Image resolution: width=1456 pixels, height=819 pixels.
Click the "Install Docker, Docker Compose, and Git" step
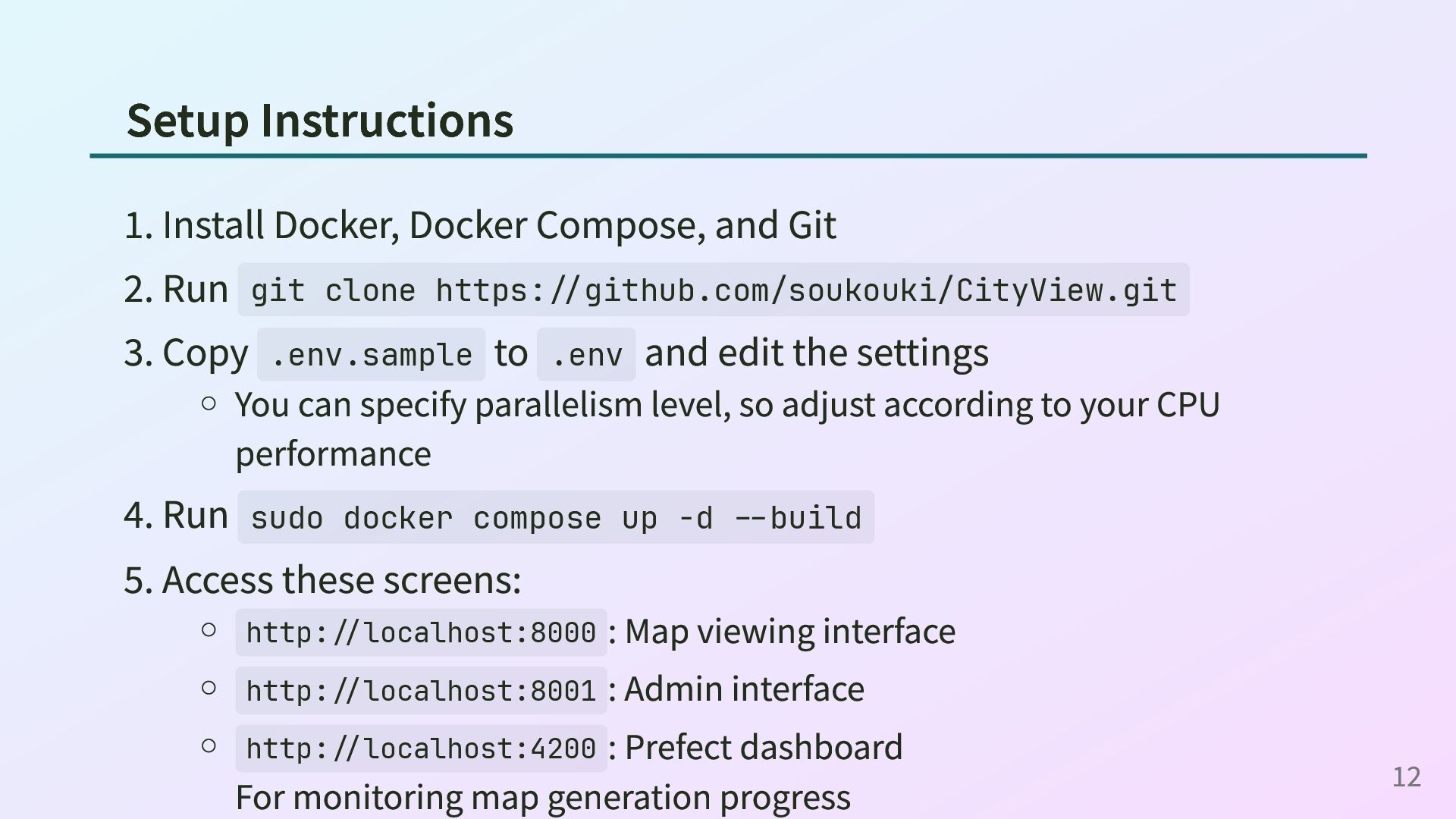point(499,225)
